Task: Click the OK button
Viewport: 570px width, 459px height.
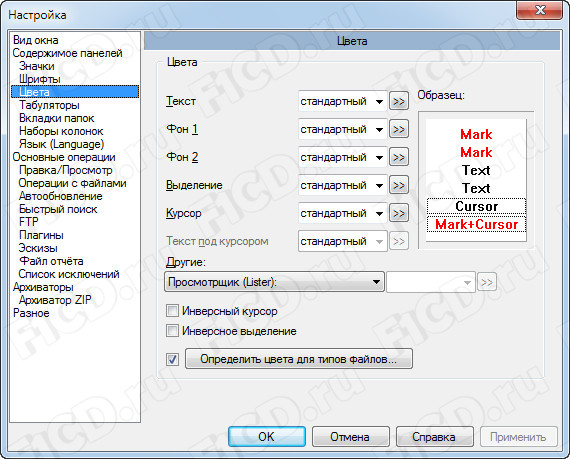Action: point(267,436)
